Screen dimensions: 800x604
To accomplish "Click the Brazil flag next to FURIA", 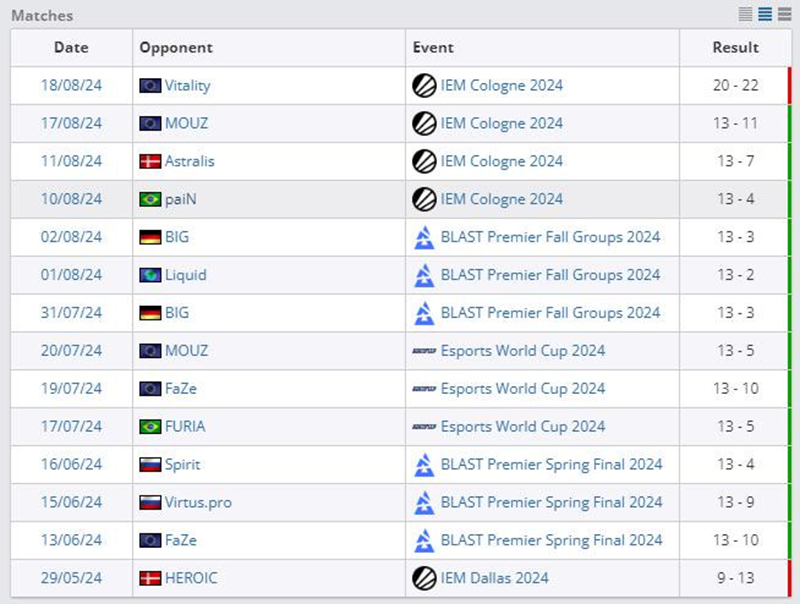I will click(x=150, y=427).
